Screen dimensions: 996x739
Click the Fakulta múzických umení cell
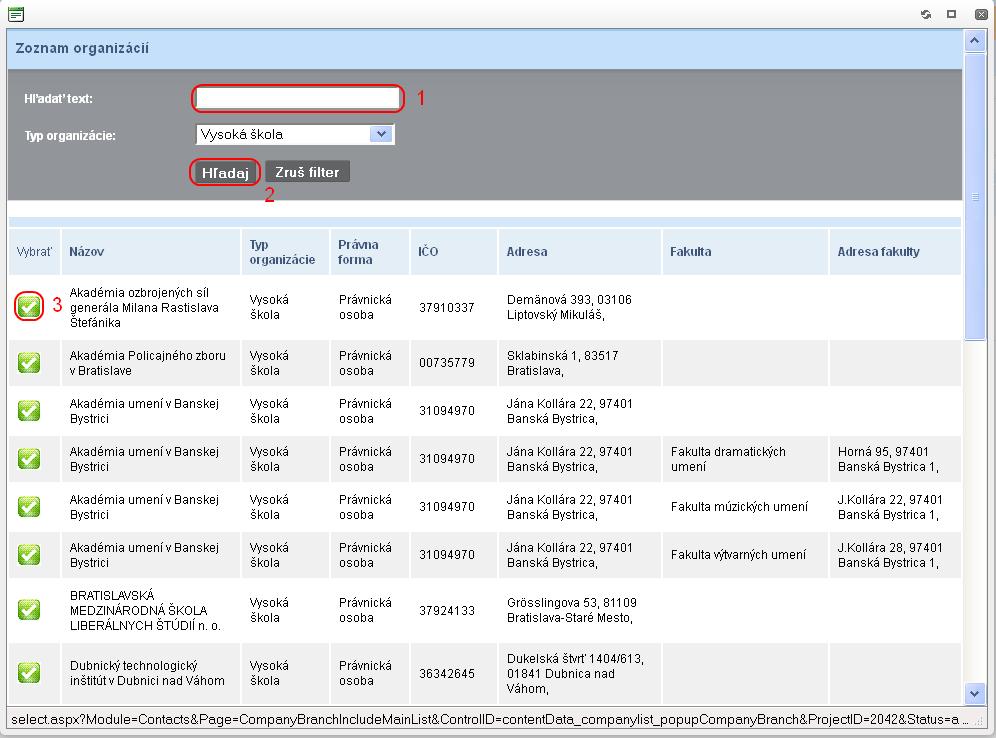tap(739, 506)
